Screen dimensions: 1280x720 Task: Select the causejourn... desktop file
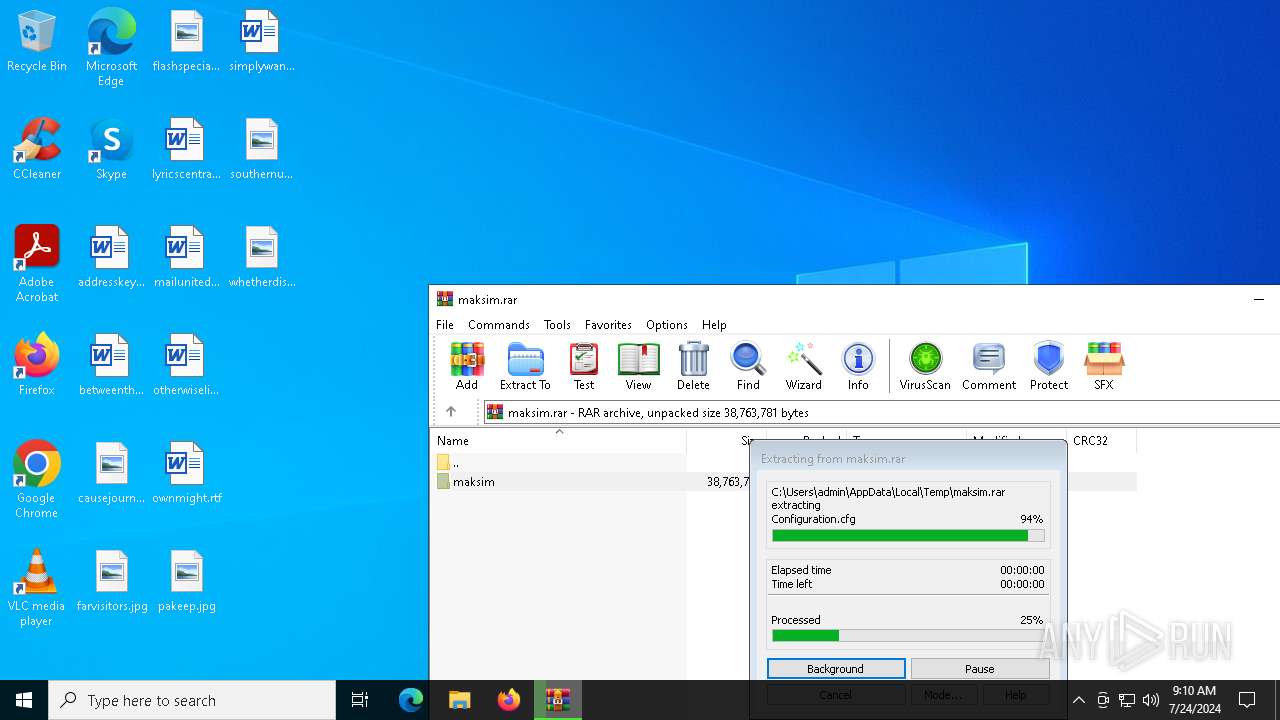[111, 473]
